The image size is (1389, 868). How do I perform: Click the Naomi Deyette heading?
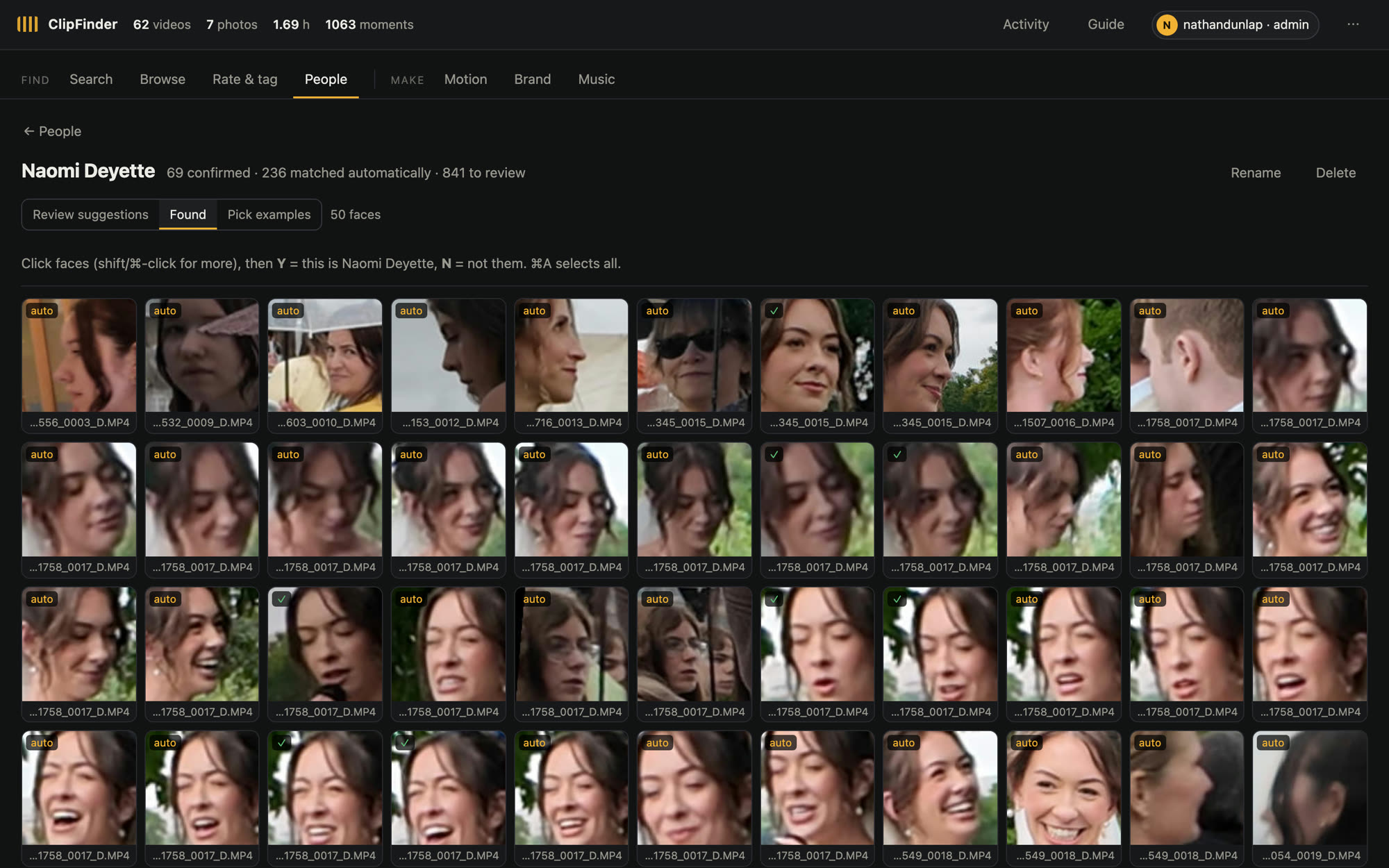click(x=88, y=172)
